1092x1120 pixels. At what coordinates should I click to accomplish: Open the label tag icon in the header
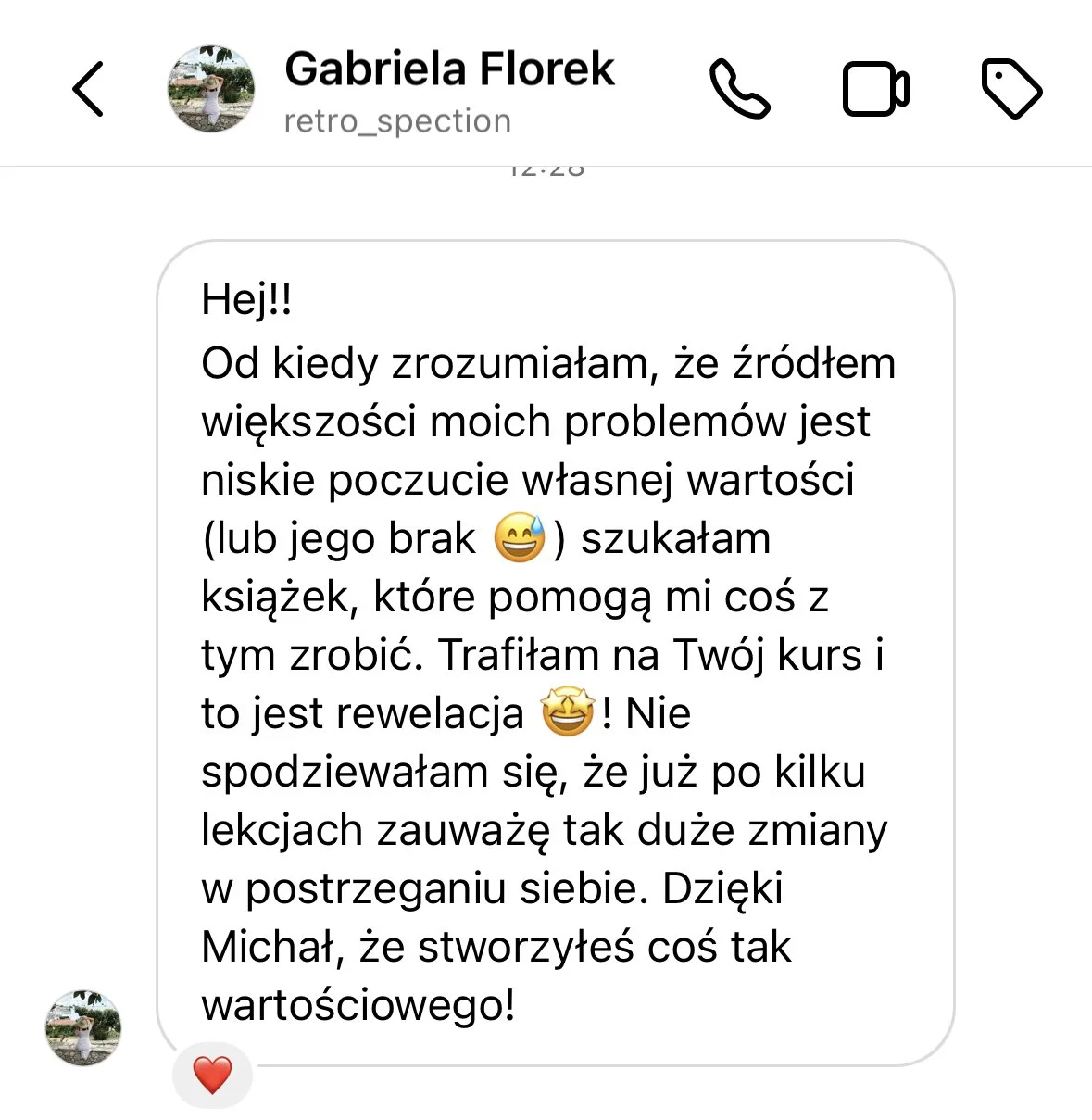(1011, 89)
